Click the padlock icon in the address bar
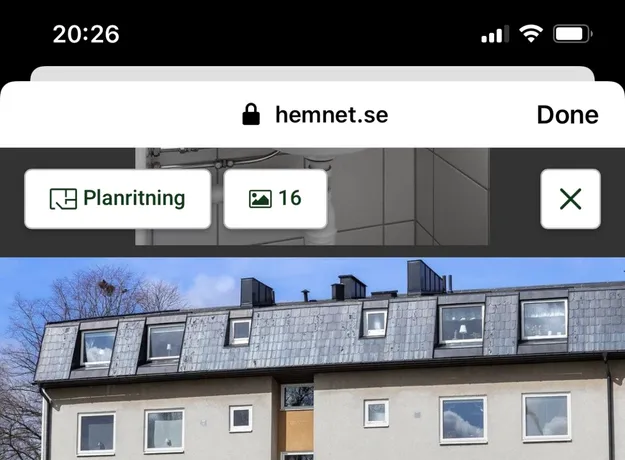 click(251, 114)
